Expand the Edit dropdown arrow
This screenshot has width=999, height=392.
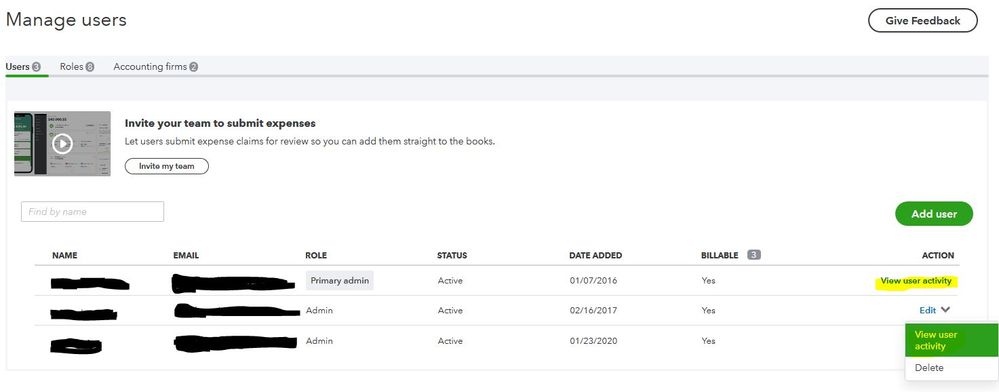click(945, 310)
